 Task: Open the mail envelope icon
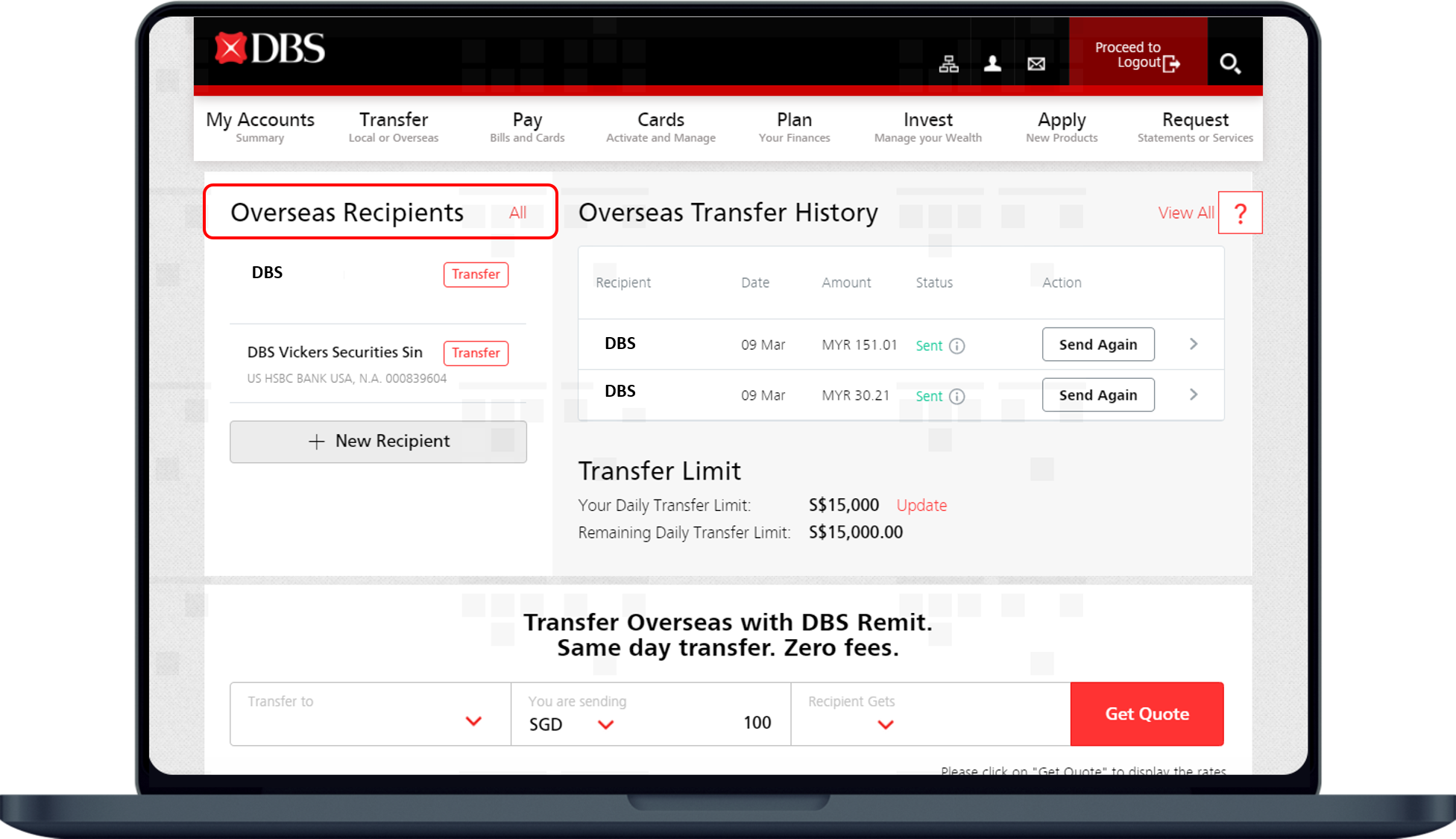[x=1036, y=64]
